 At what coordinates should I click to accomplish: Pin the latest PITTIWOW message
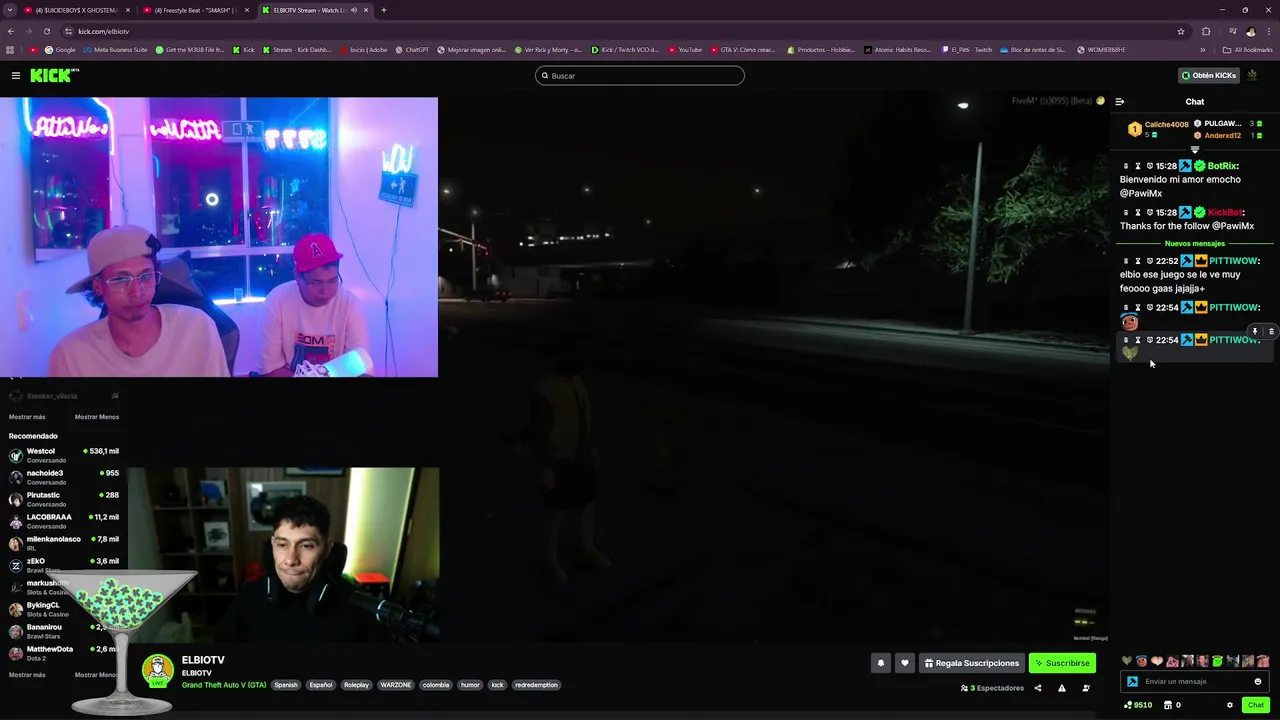coord(1255,332)
